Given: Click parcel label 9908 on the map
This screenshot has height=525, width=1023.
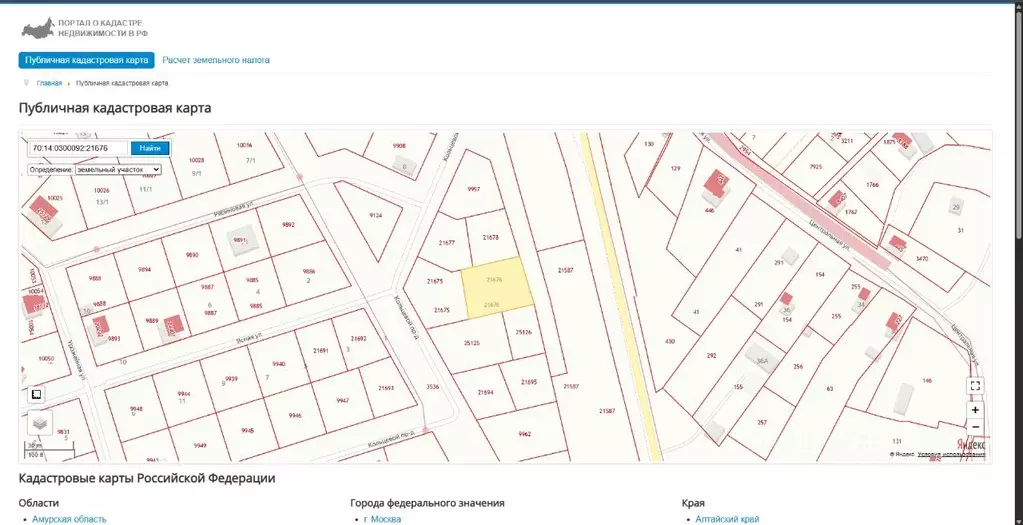Looking at the screenshot, I should click(399, 146).
